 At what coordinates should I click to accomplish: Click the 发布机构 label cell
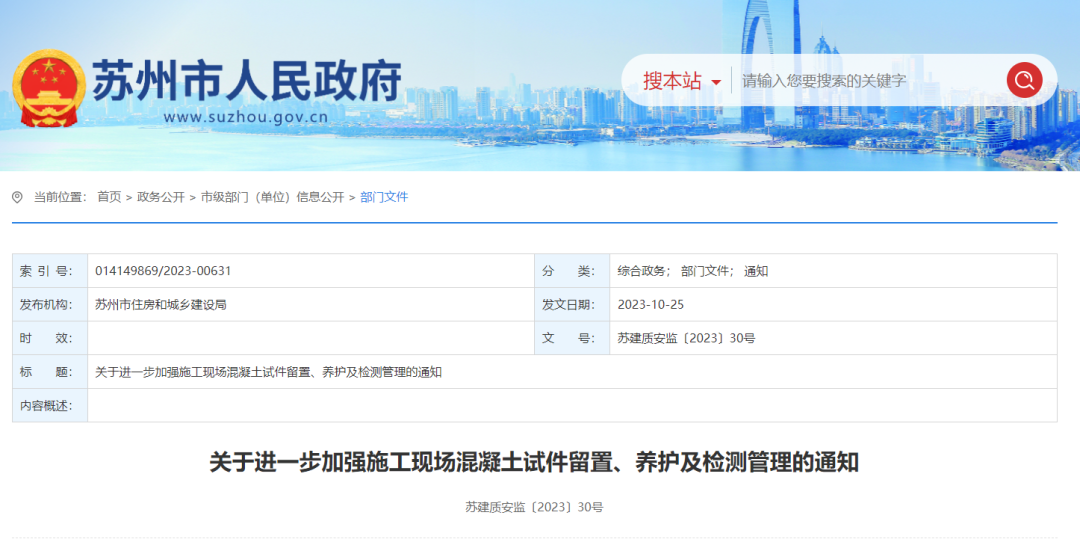click(x=50, y=305)
